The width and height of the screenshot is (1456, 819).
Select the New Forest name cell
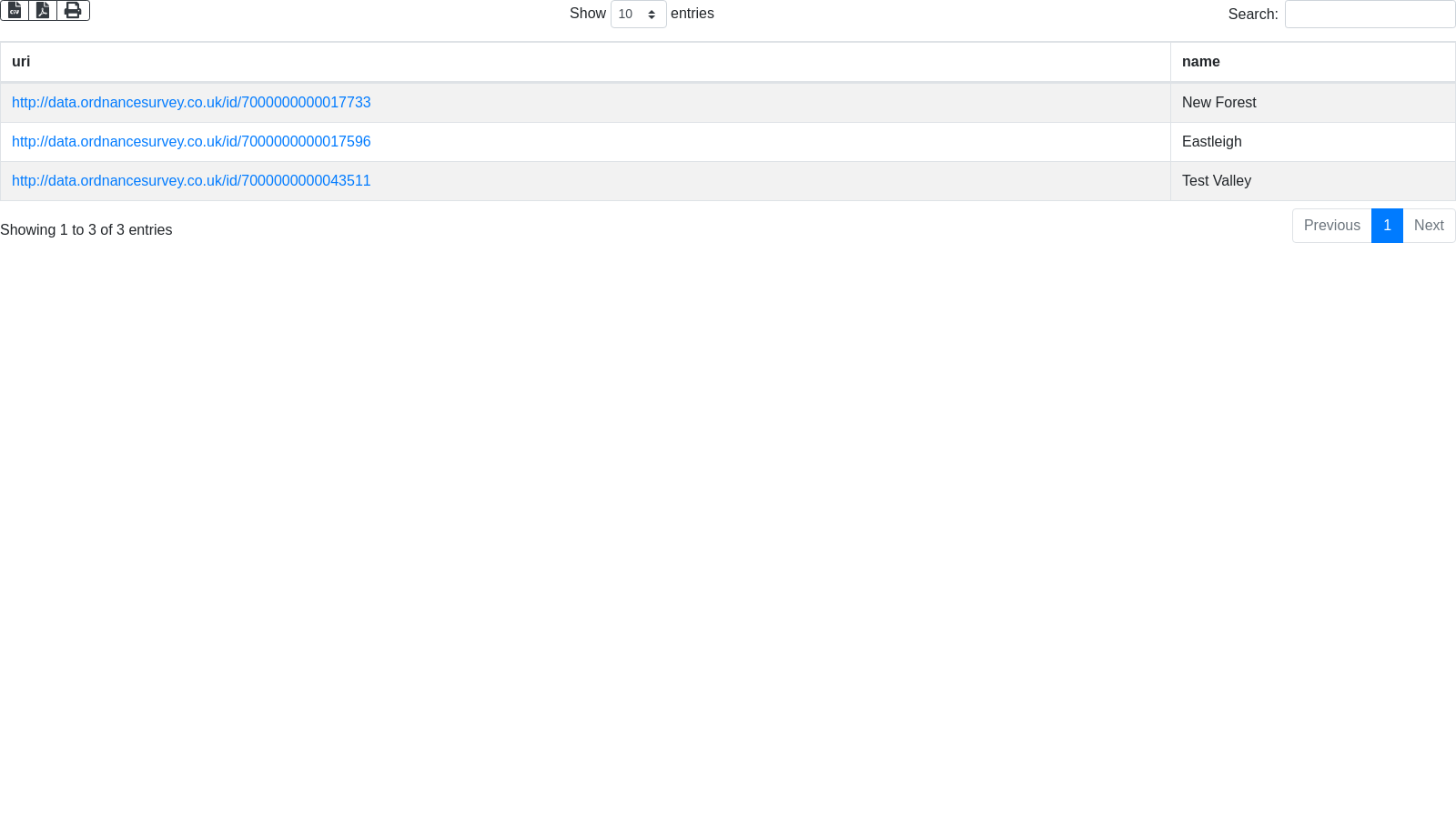tap(1218, 103)
